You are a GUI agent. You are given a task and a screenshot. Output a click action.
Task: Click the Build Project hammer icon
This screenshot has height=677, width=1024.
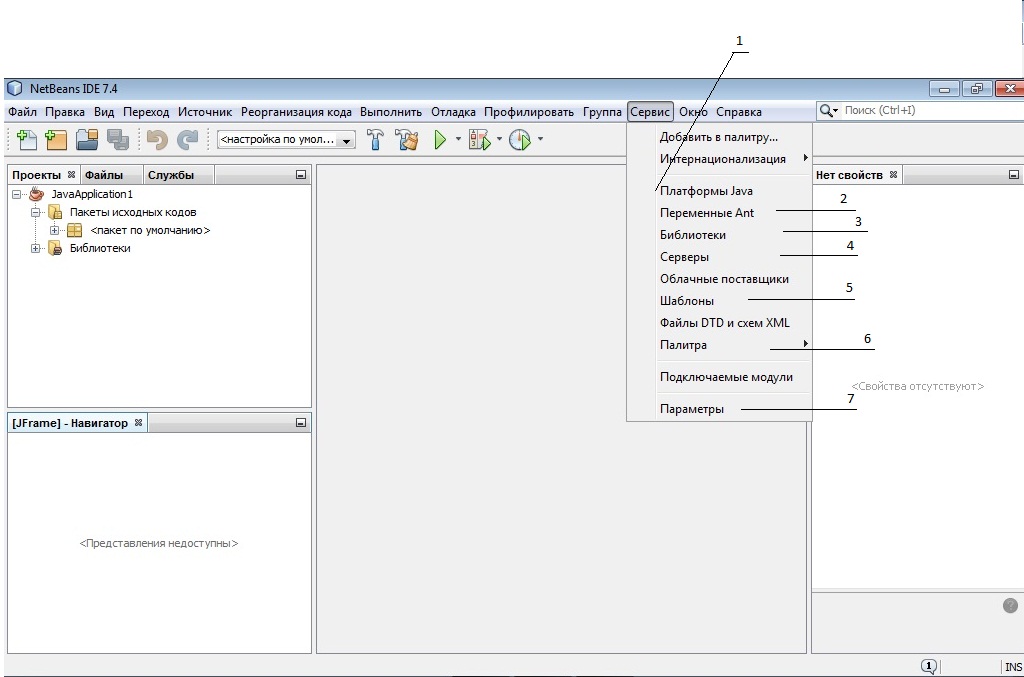coord(376,140)
